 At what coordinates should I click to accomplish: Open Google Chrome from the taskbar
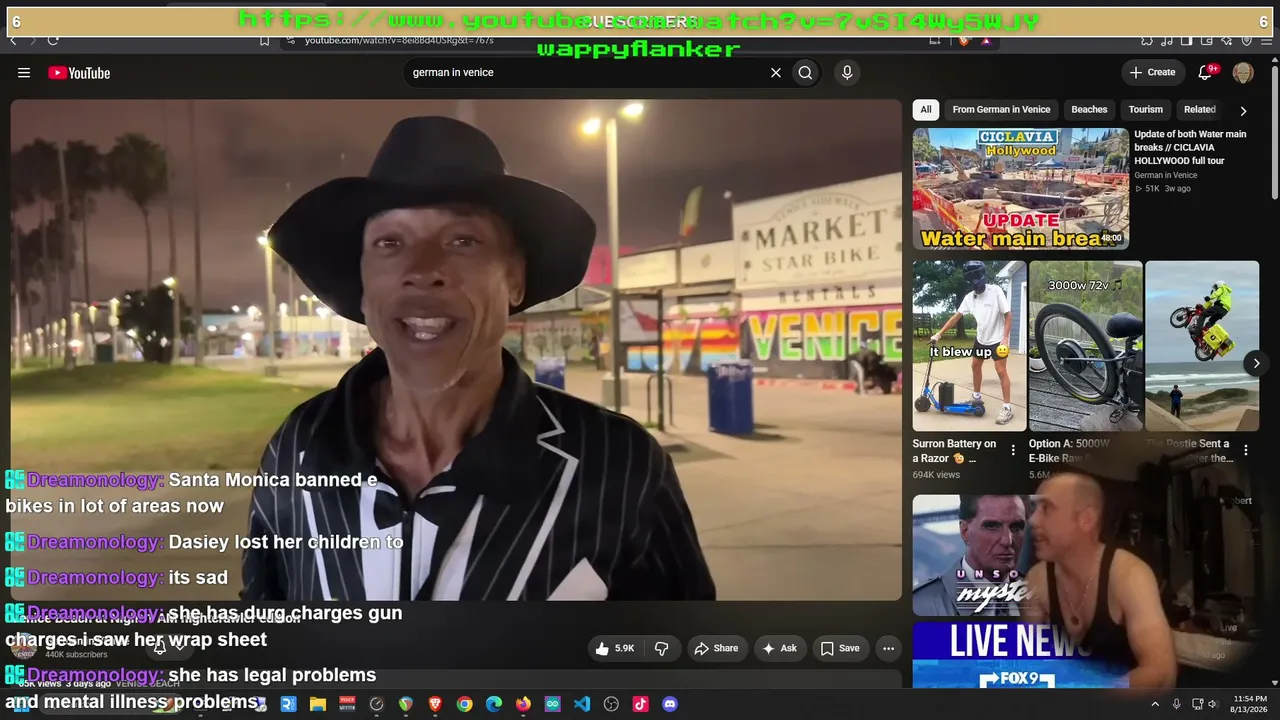coord(465,704)
